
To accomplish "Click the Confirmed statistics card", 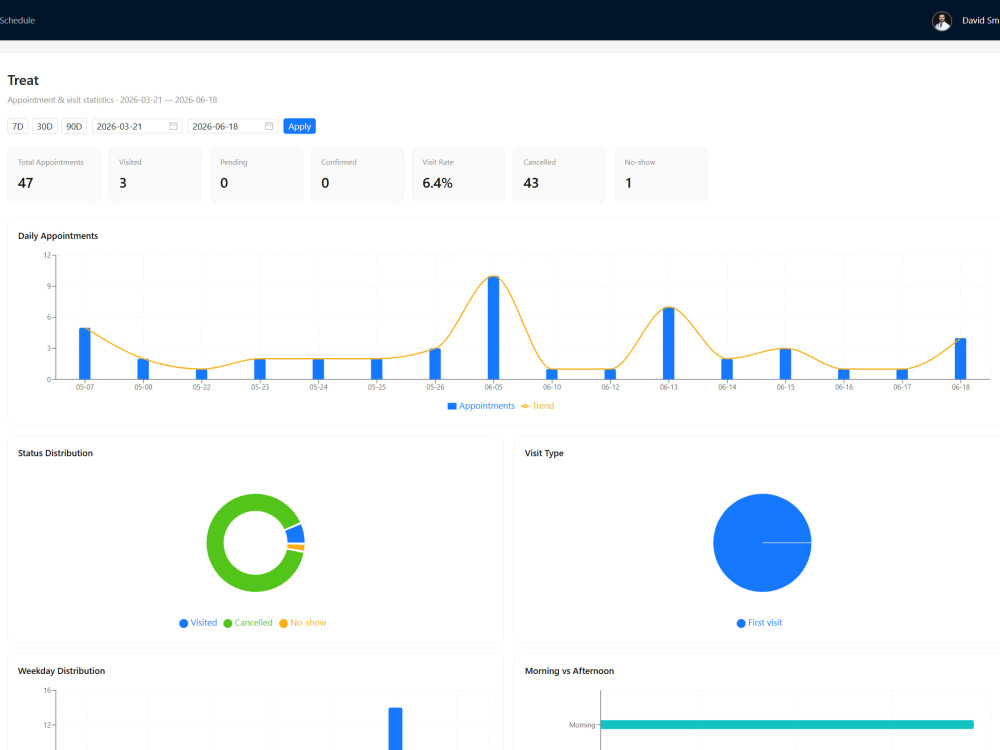I will click(x=357, y=175).
